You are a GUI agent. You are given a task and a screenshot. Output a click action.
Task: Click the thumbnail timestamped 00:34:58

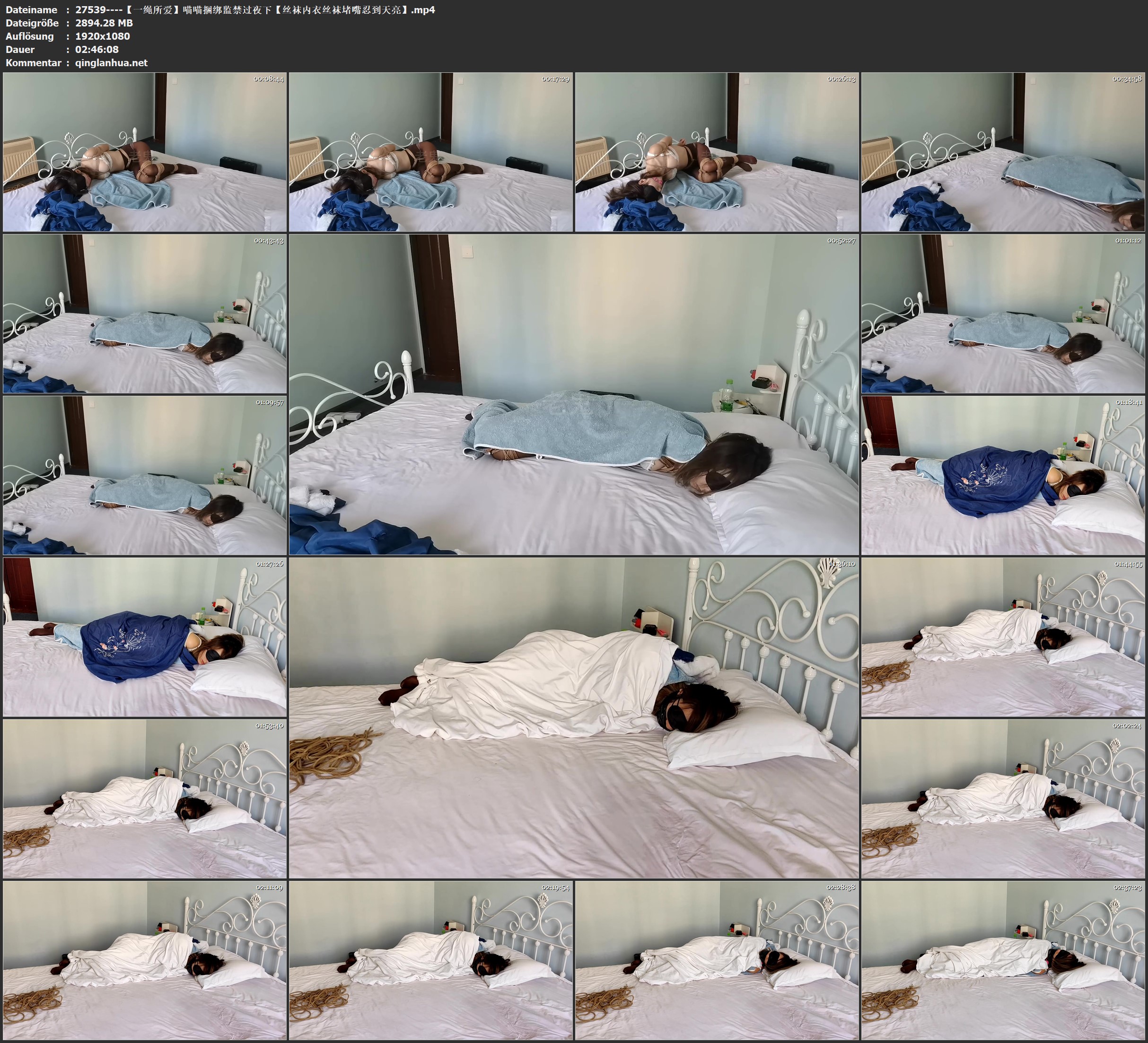click(1003, 152)
